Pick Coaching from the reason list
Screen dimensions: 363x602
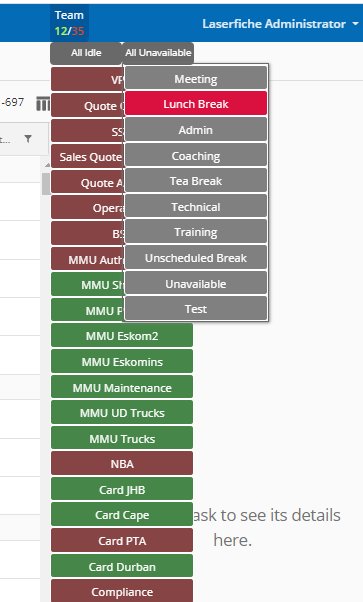pos(196,155)
